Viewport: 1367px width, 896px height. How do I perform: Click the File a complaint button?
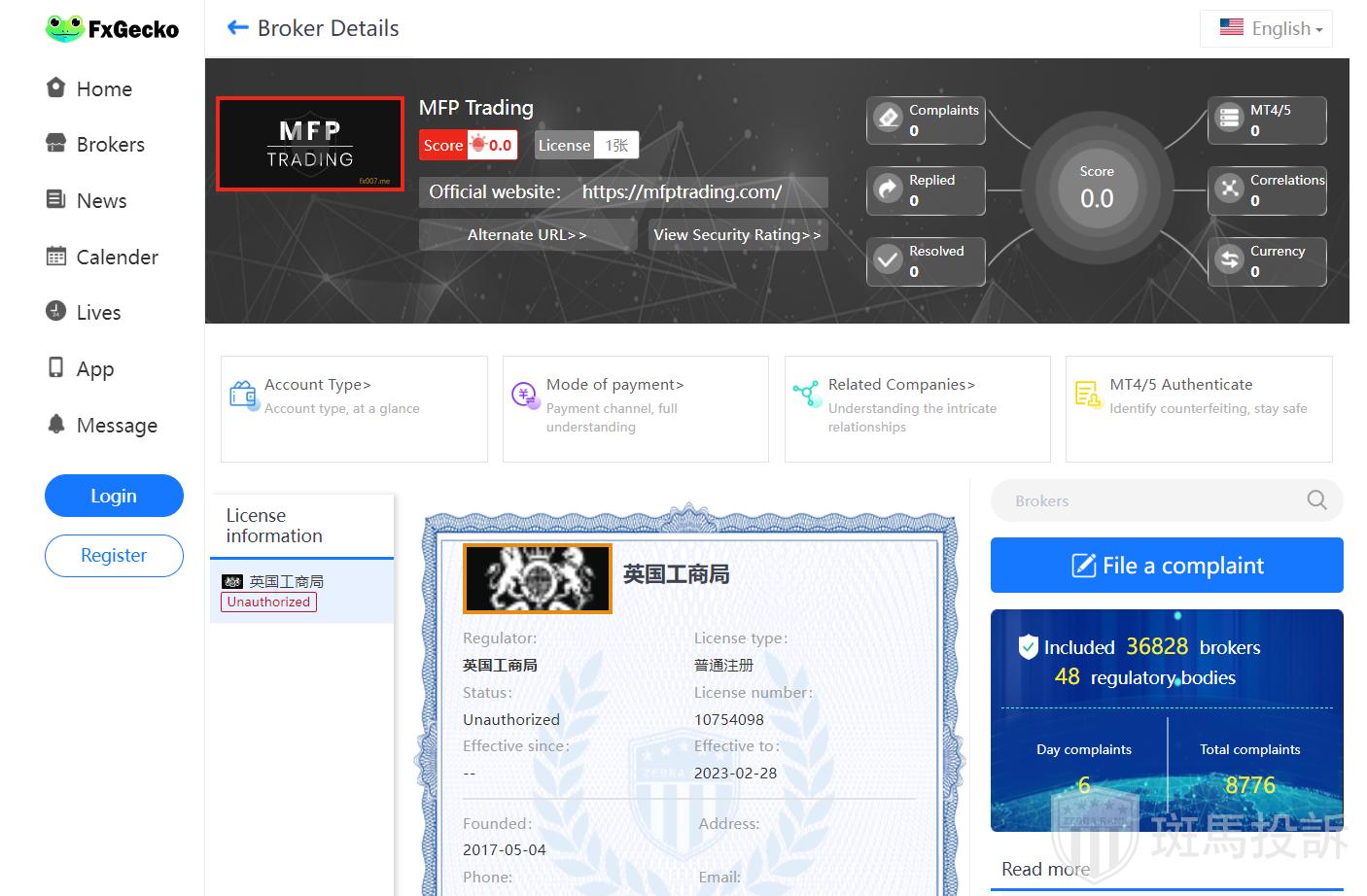(x=1167, y=566)
